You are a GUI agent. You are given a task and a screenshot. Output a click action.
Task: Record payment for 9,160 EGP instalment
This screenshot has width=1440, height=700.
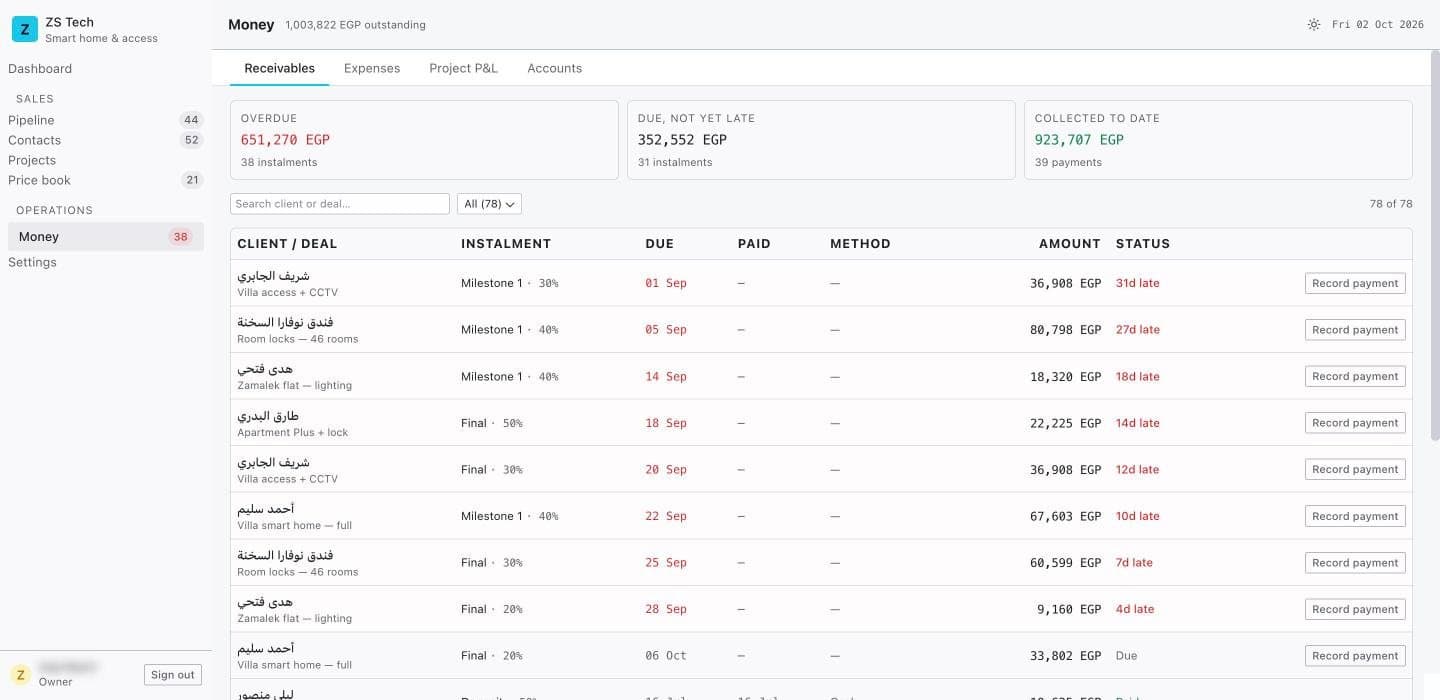(x=1355, y=609)
